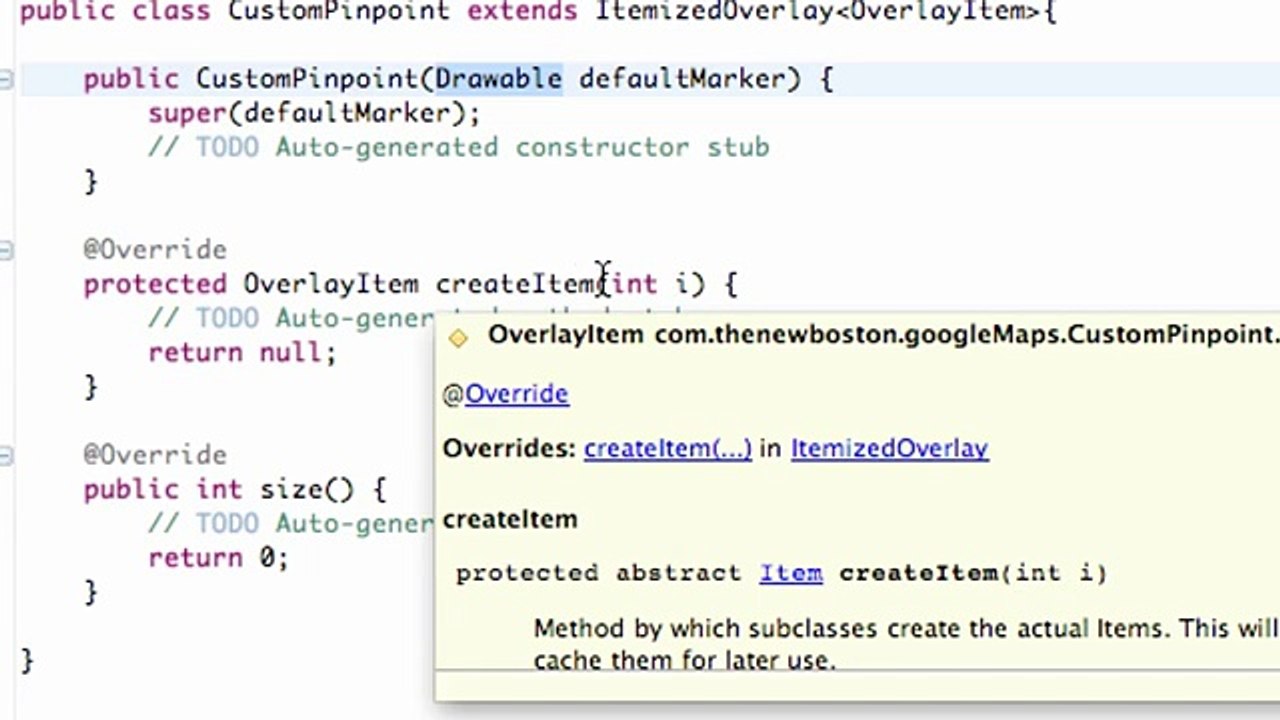The height and width of the screenshot is (720, 1280).
Task: Click the protected keyword before OverlayItem createItem
Action: click(x=155, y=284)
